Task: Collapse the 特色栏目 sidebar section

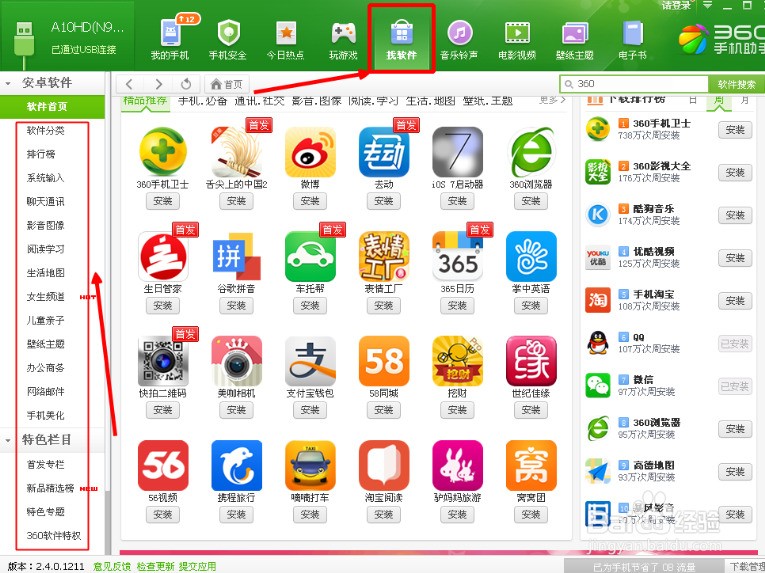Action: click(11, 440)
